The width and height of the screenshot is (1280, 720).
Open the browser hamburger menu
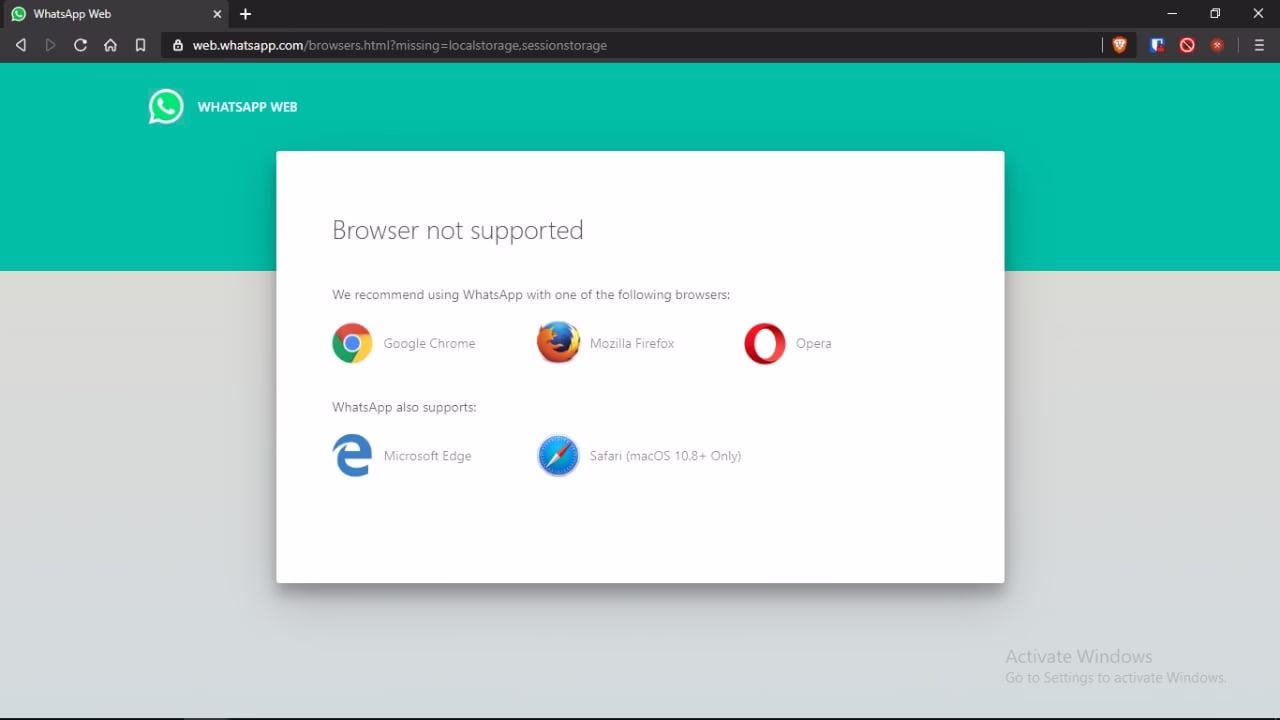(x=1259, y=45)
